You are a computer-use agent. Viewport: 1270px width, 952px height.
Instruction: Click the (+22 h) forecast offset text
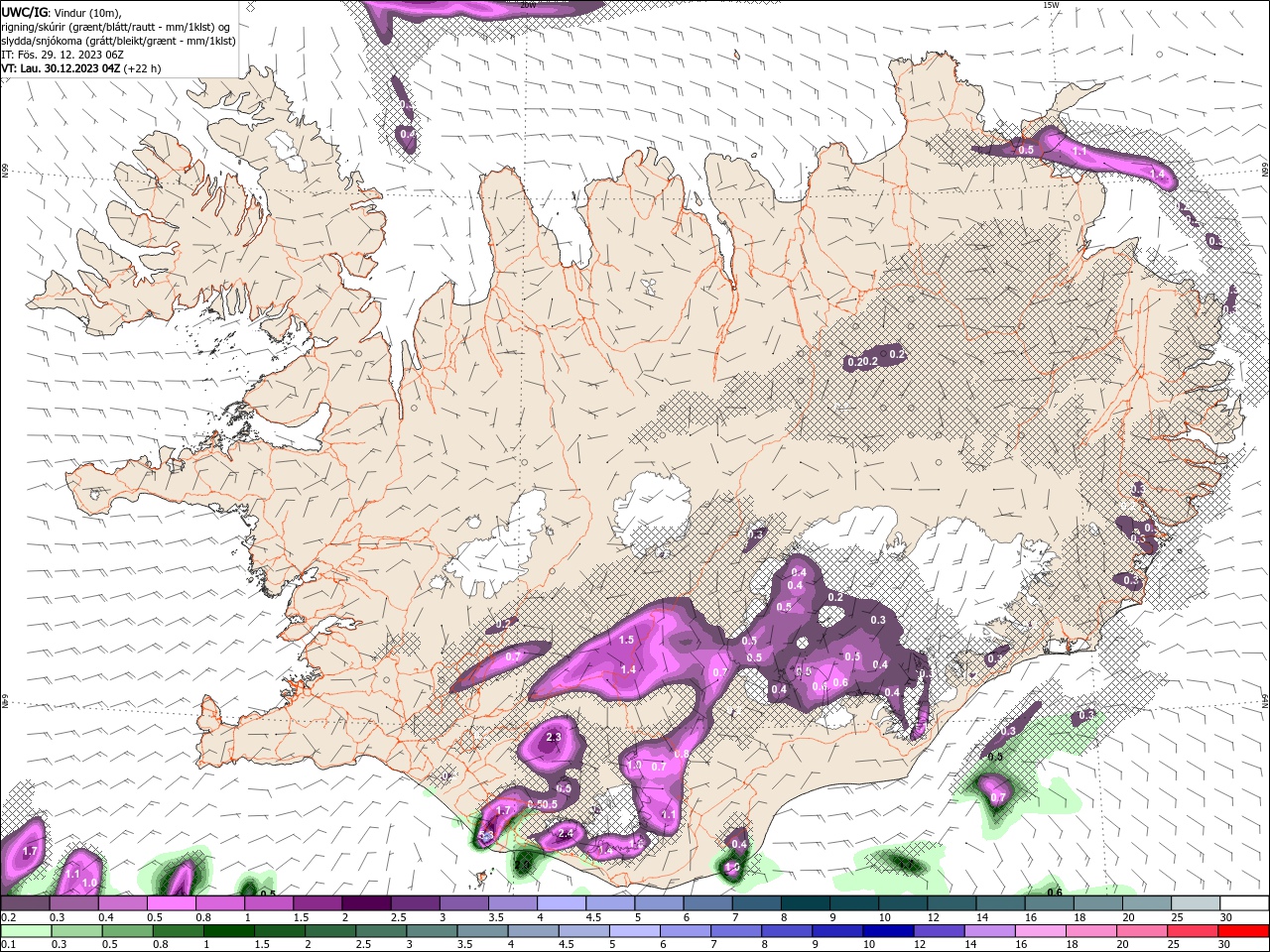pyautogui.click(x=143, y=68)
